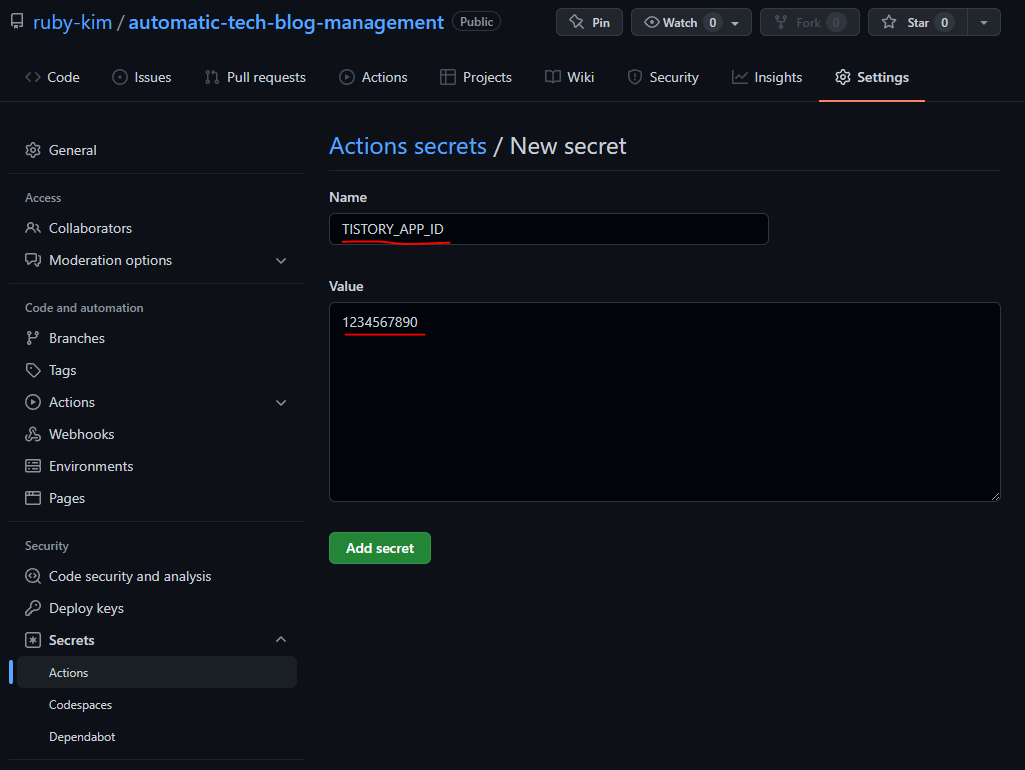Screen dimensions: 1025x770
Task: Click the Wiki tab book icon
Action: [x=552, y=77]
